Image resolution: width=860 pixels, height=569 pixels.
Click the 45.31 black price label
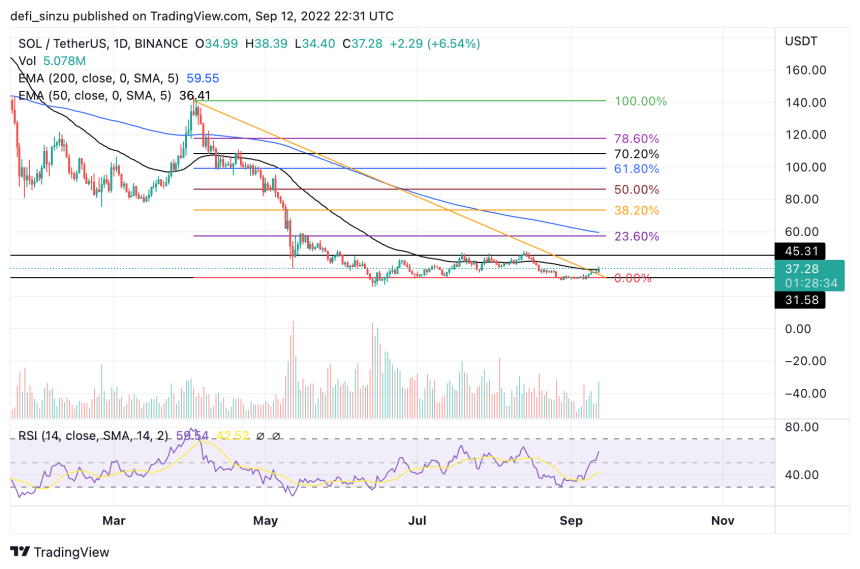pyautogui.click(x=800, y=251)
